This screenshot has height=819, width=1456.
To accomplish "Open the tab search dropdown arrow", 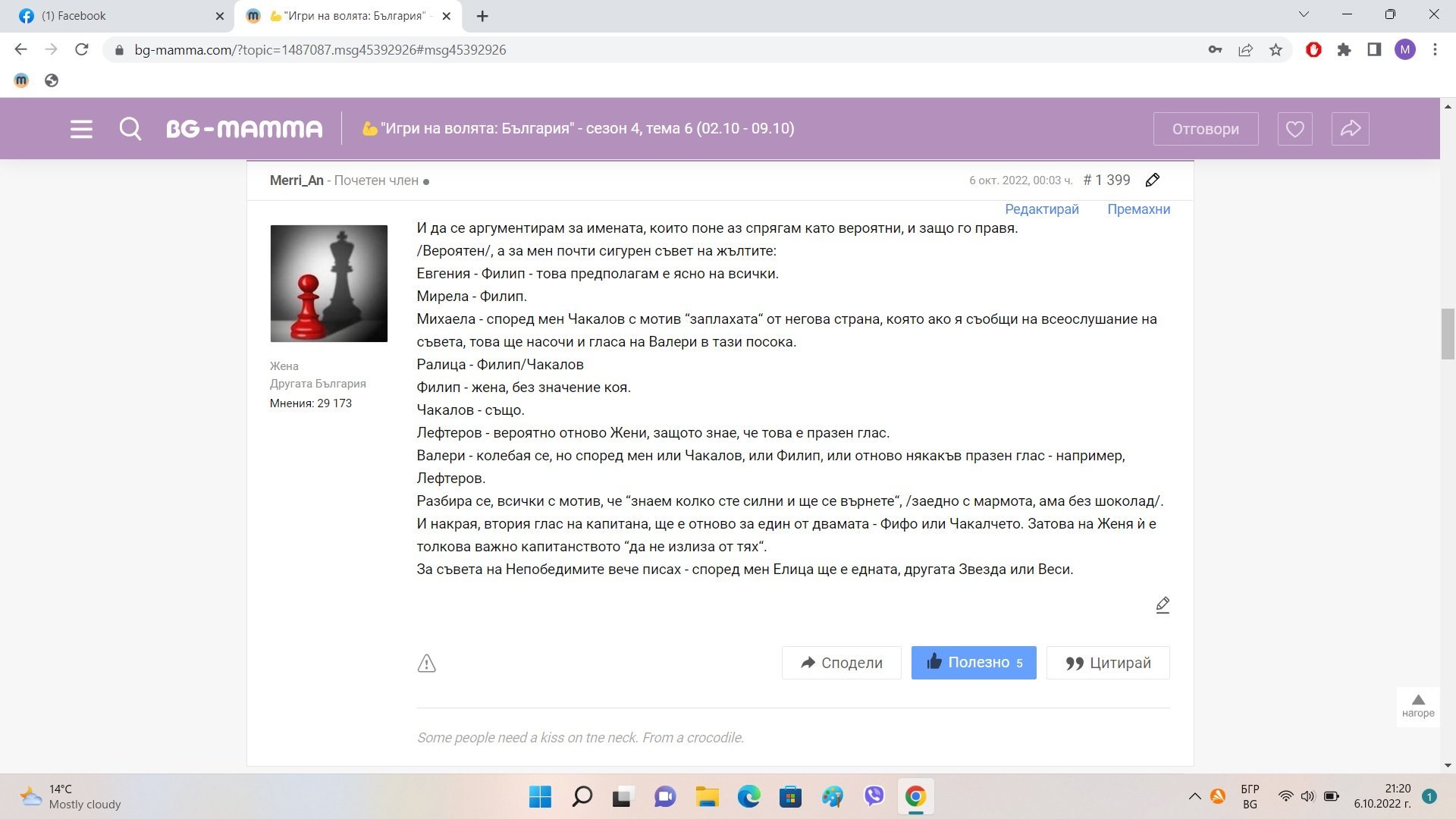I will point(1304,14).
